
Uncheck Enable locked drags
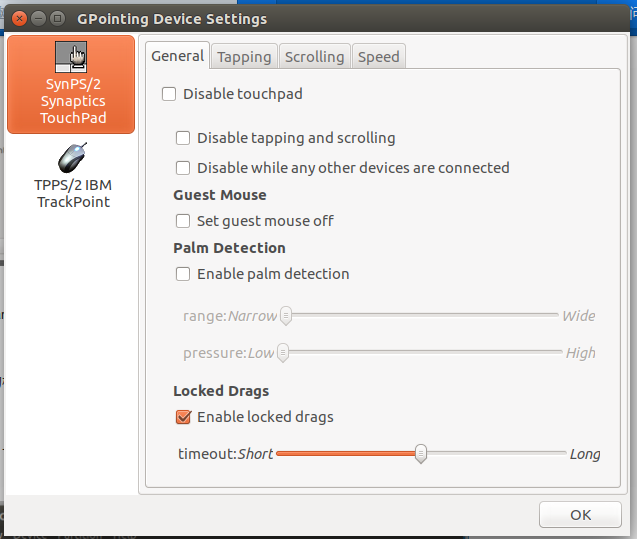point(183,417)
